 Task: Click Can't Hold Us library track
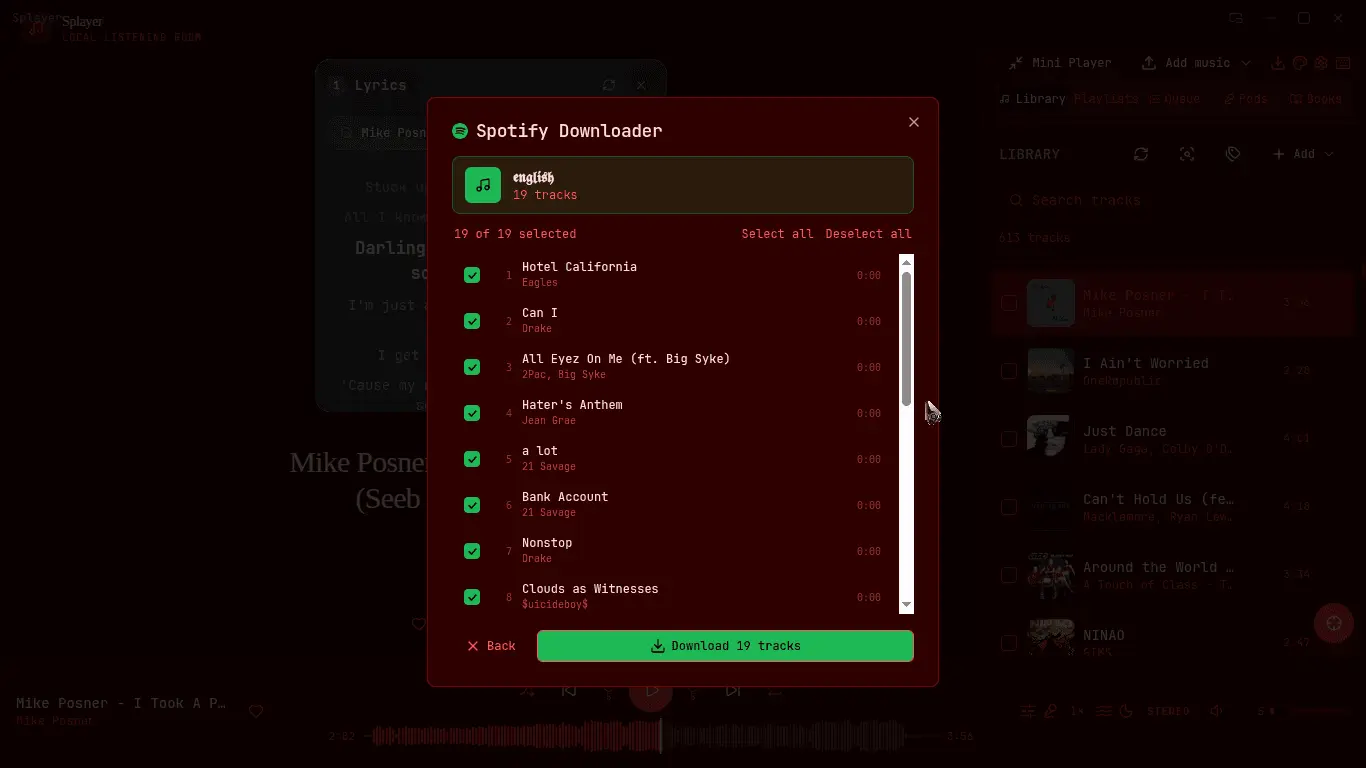[x=1175, y=507]
